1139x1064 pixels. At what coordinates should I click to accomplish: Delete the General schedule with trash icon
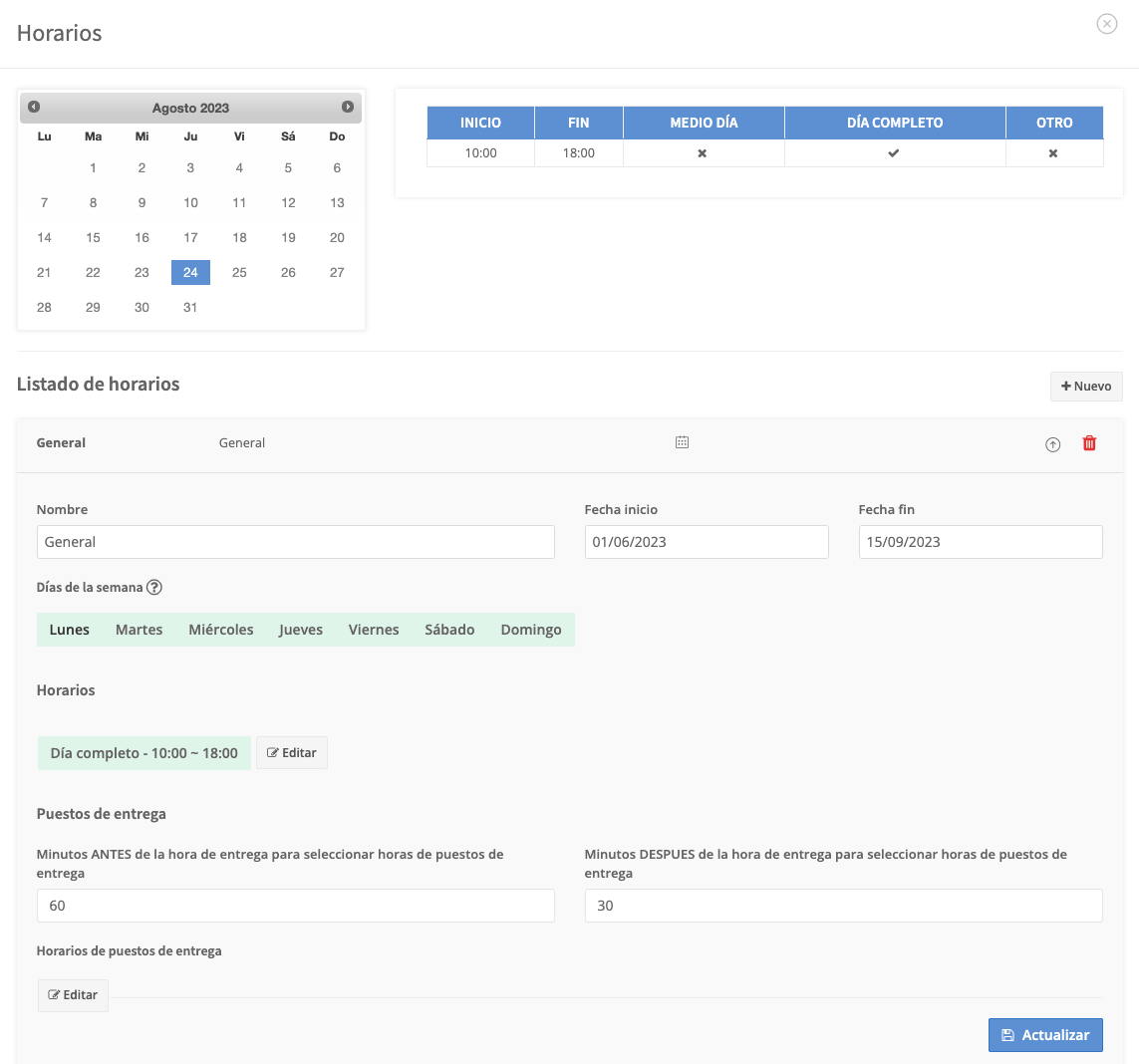click(1089, 443)
